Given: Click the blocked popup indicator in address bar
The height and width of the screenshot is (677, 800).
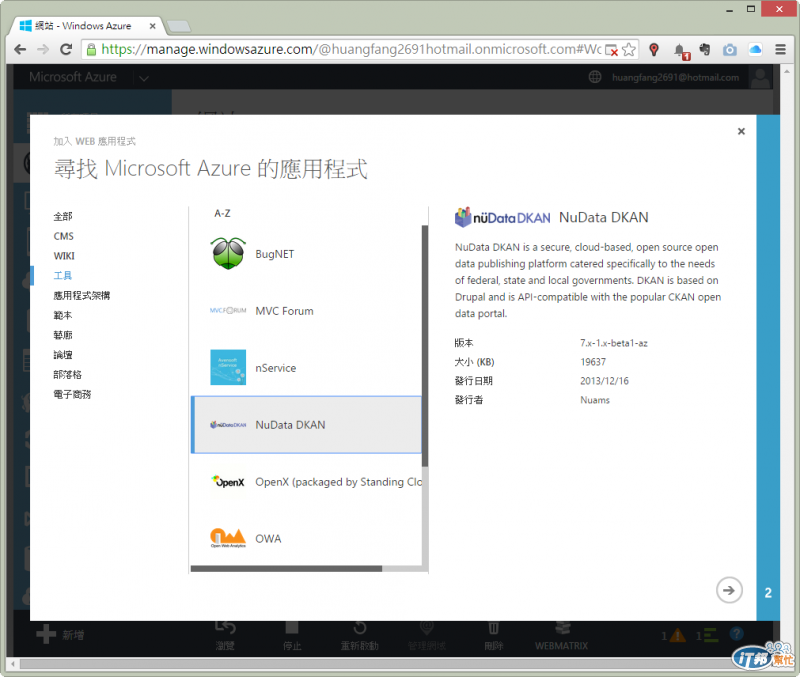Looking at the screenshot, I should (x=611, y=50).
